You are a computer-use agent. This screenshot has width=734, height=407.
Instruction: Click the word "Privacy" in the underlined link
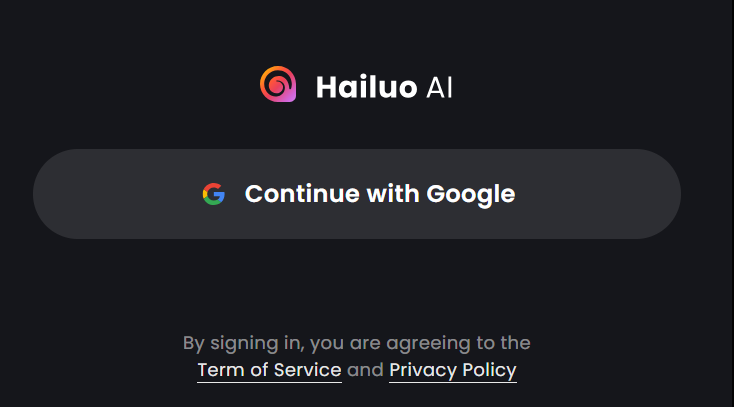pyautogui.click(x=423, y=370)
